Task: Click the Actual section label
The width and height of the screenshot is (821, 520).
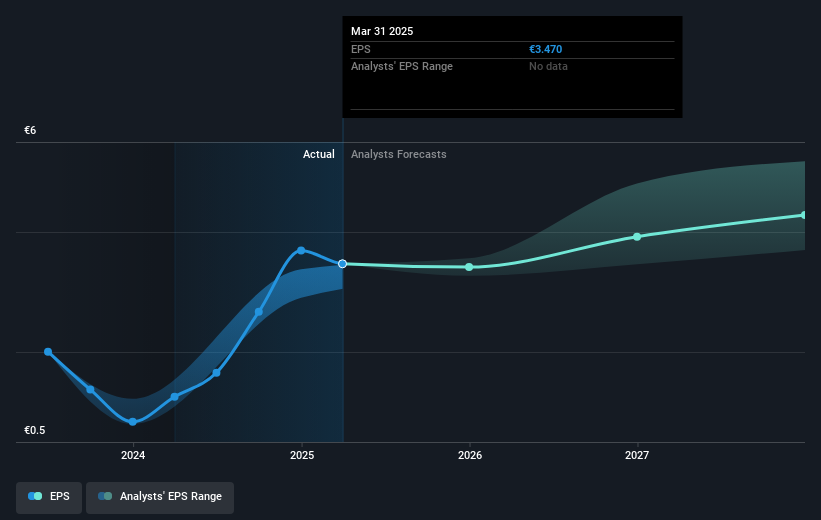Action: click(319, 154)
